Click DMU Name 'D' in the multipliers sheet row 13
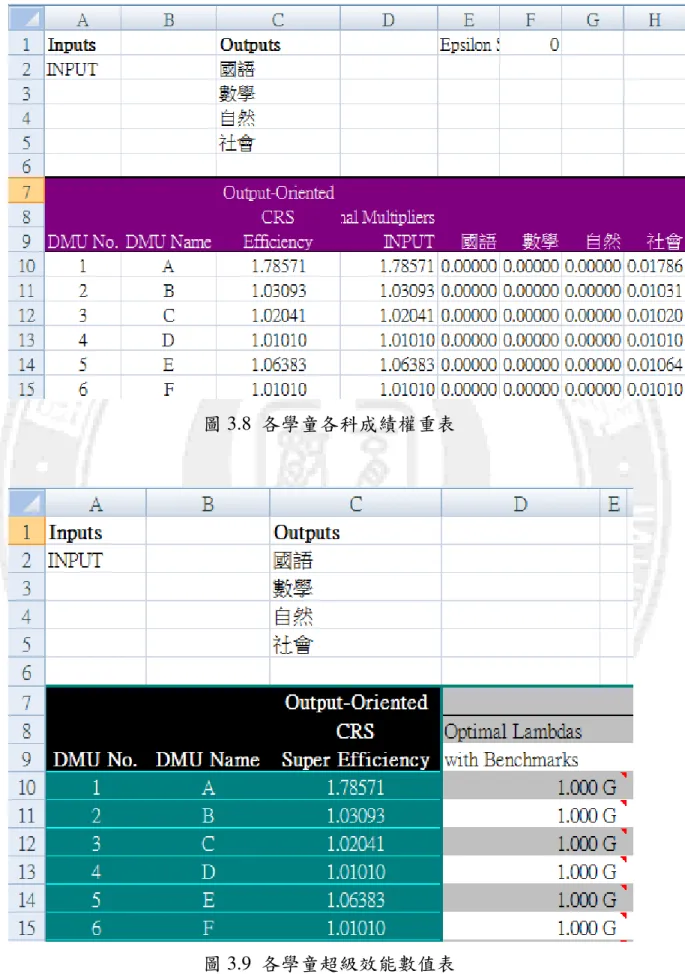The height and width of the screenshot is (974, 685). [x=168, y=340]
